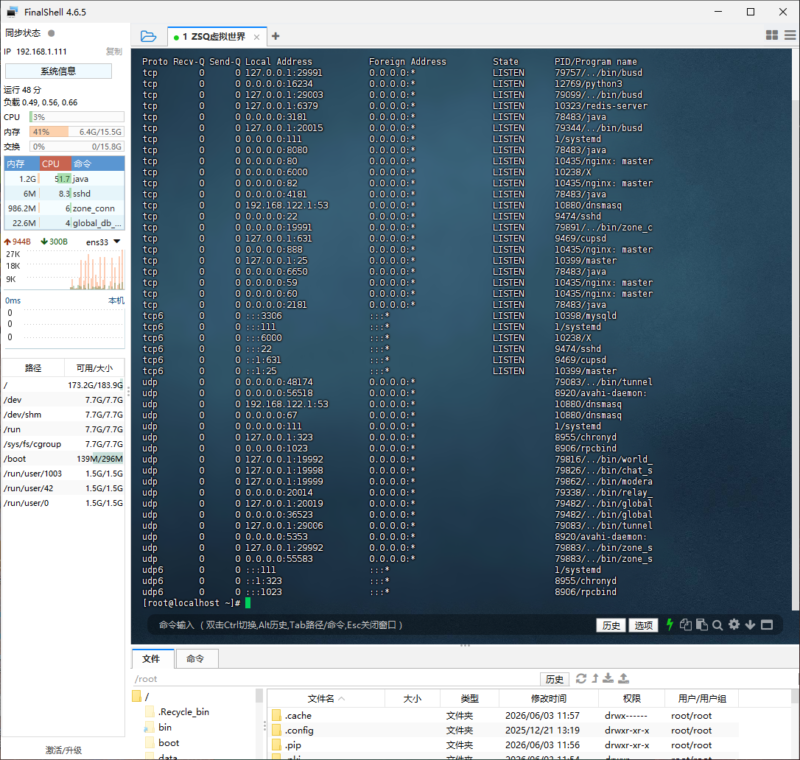Select .Recycle_bin in the directory tree
Image resolution: width=800 pixels, height=760 pixels.
[183, 712]
